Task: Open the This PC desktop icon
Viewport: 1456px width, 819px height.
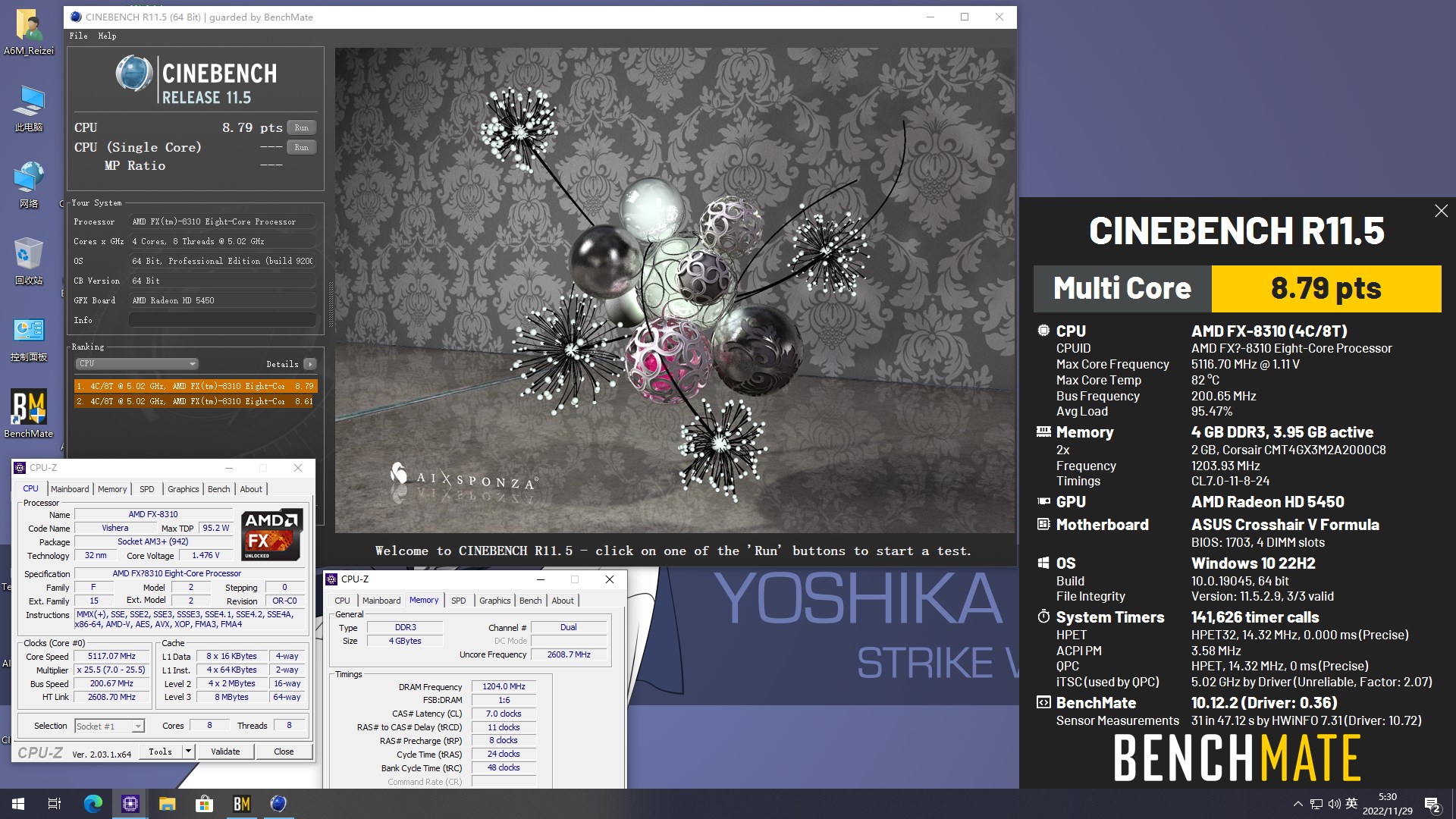Action: tap(29, 108)
